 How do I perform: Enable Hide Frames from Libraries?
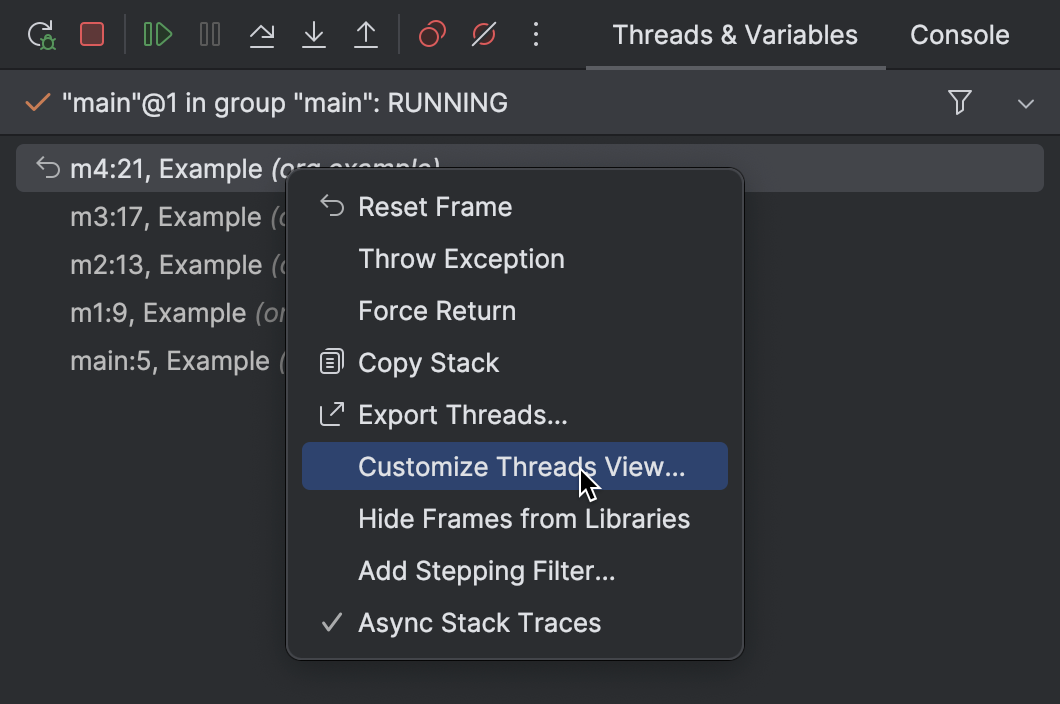[x=523, y=518]
